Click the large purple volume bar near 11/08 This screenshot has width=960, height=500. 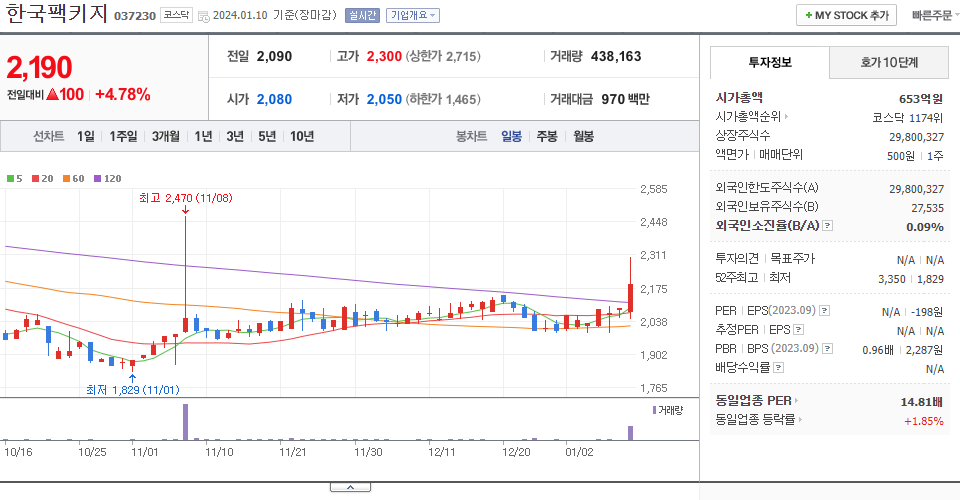point(186,422)
